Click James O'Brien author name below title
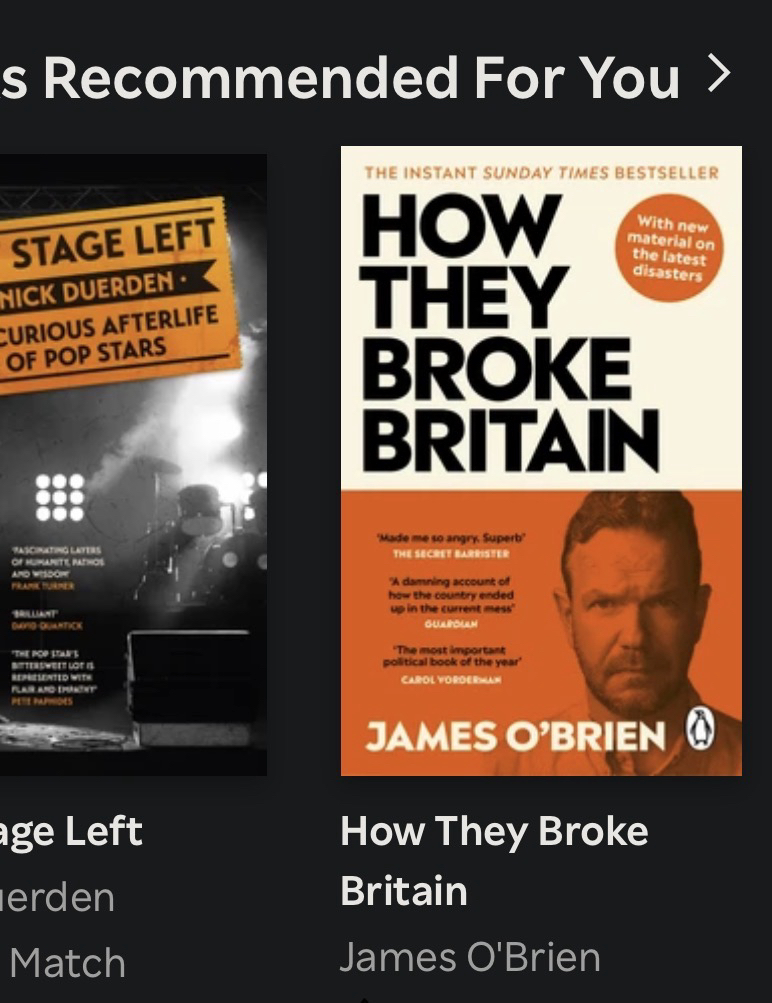Screen dimensions: 772x1003 pyautogui.click(x=470, y=958)
